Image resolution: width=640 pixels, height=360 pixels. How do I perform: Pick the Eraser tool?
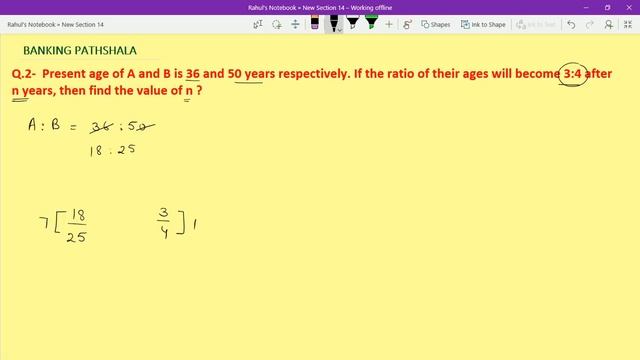pyautogui.click(x=315, y=23)
